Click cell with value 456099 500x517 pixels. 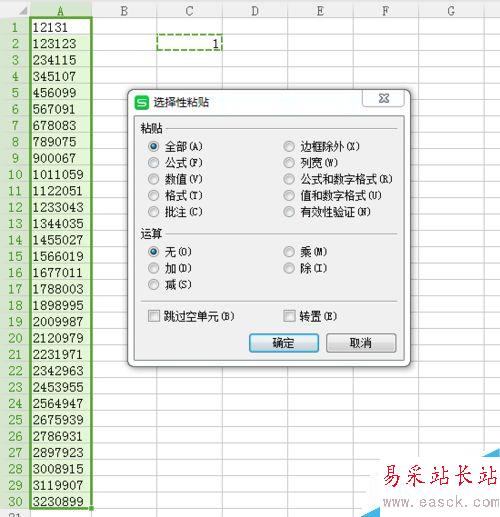coord(61,92)
